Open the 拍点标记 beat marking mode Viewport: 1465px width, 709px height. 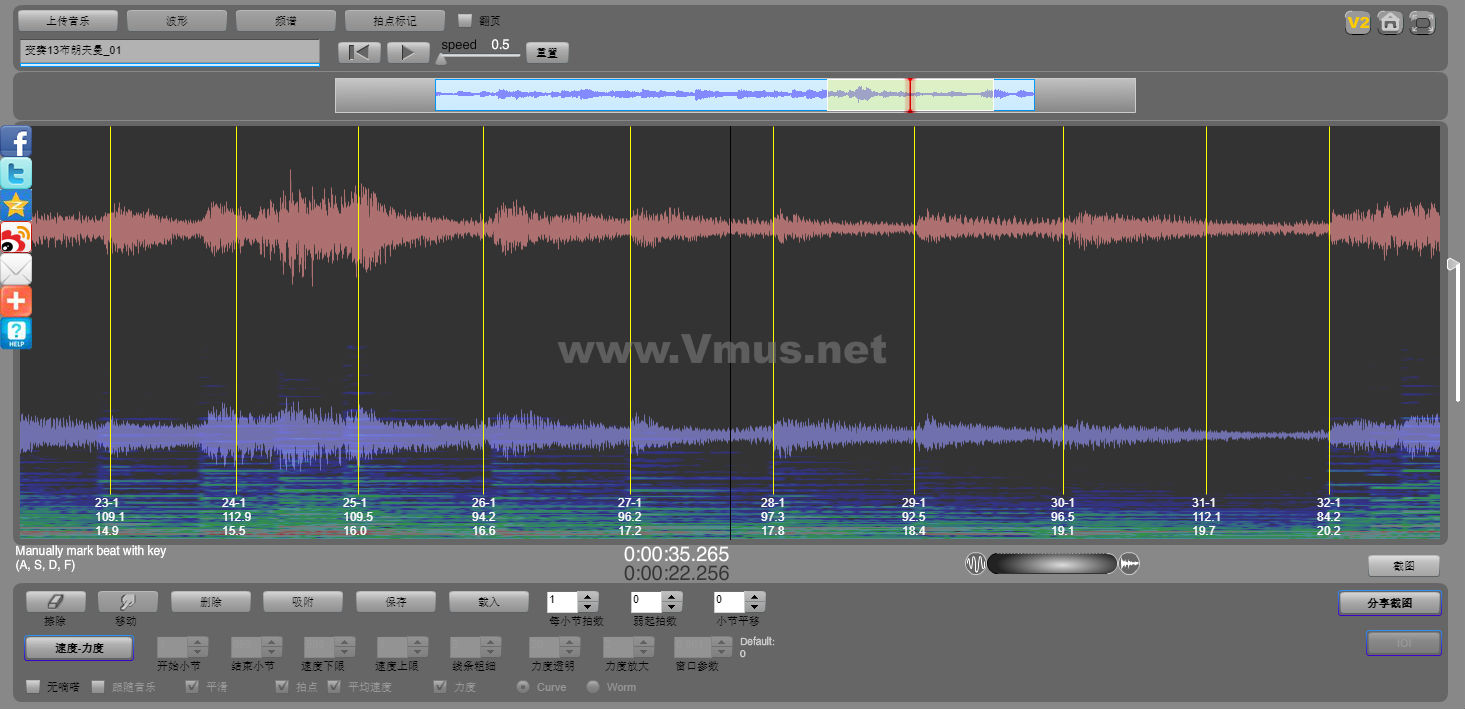[x=395, y=20]
